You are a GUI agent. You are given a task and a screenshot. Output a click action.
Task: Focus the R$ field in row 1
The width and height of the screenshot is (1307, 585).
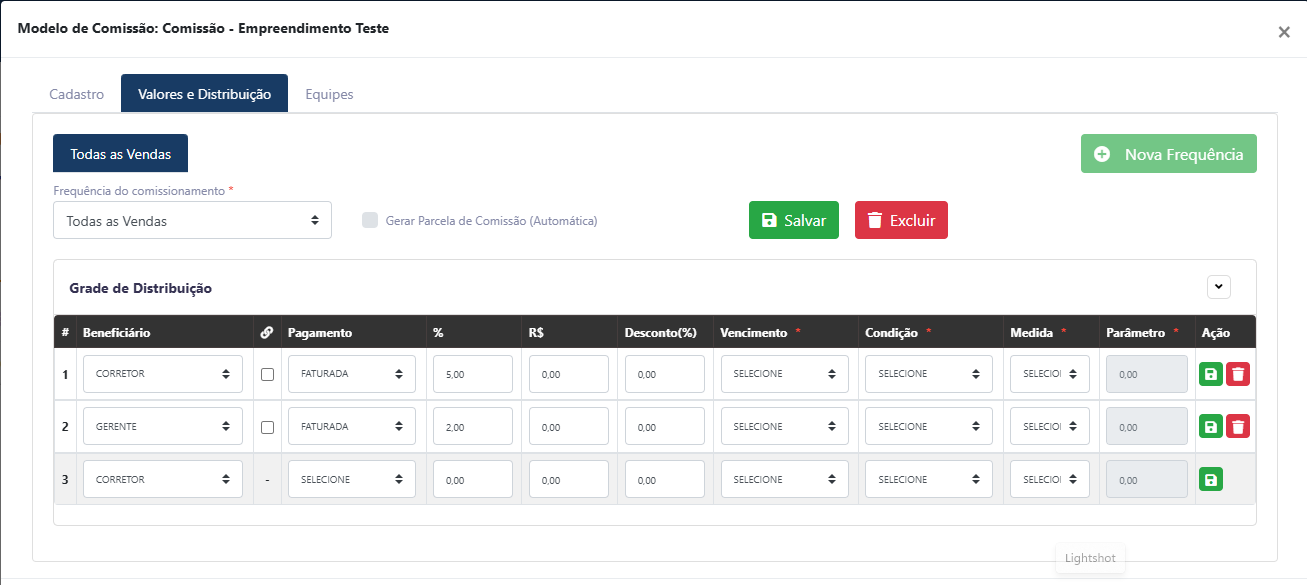[x=569, y=374]
